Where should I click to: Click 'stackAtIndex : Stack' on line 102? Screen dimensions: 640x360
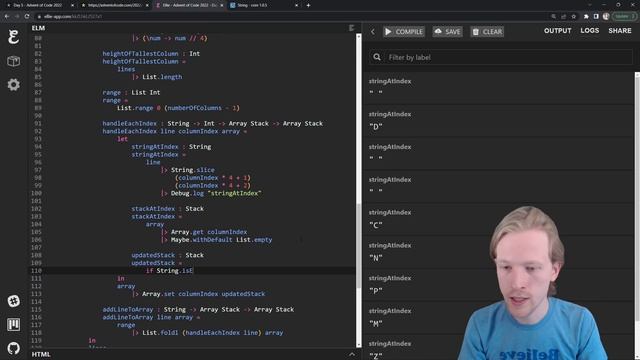[x=167, y=209]
